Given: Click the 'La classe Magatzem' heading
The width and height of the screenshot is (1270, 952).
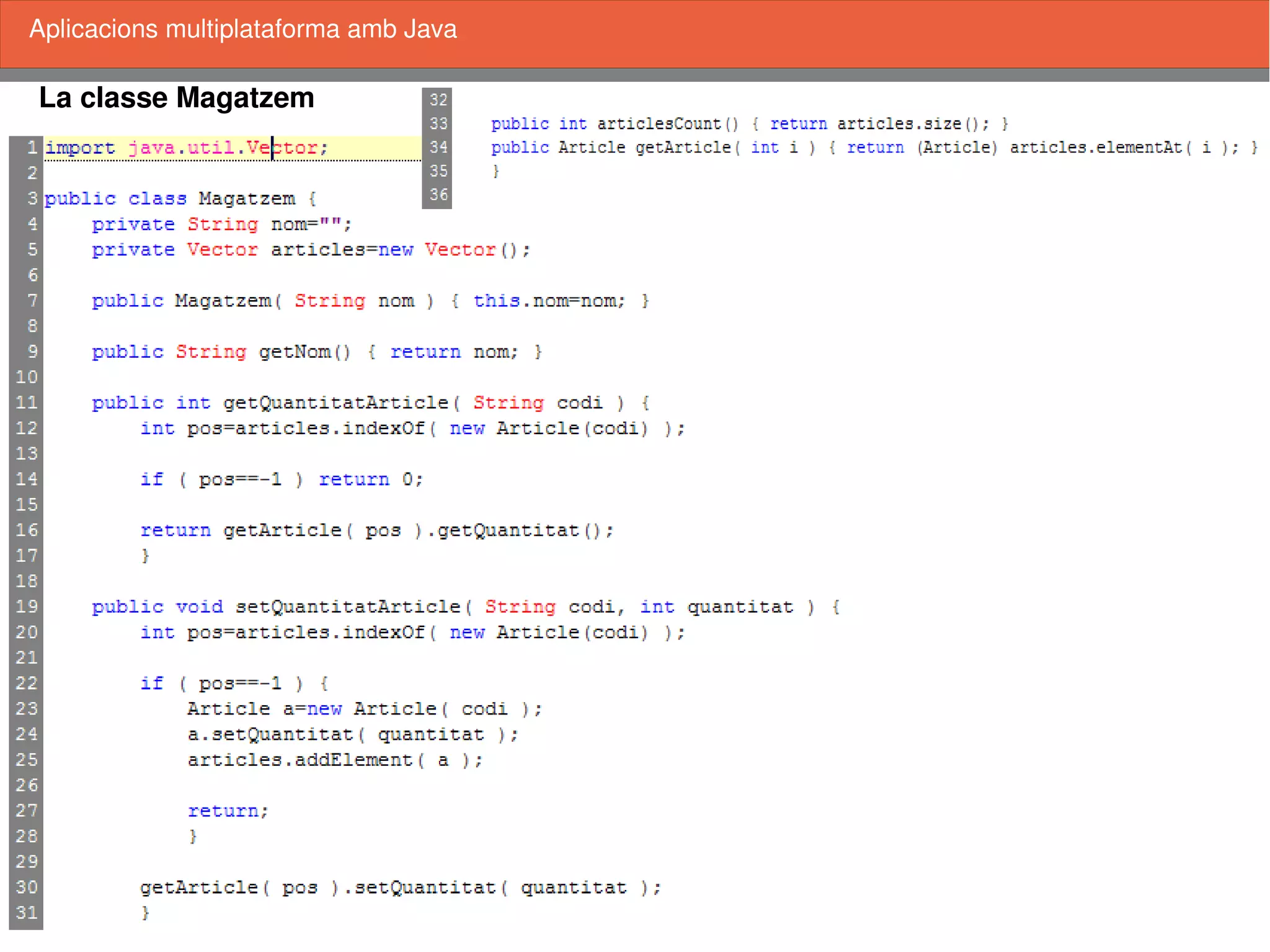Looking at the screenshot, I should [176, 98].
